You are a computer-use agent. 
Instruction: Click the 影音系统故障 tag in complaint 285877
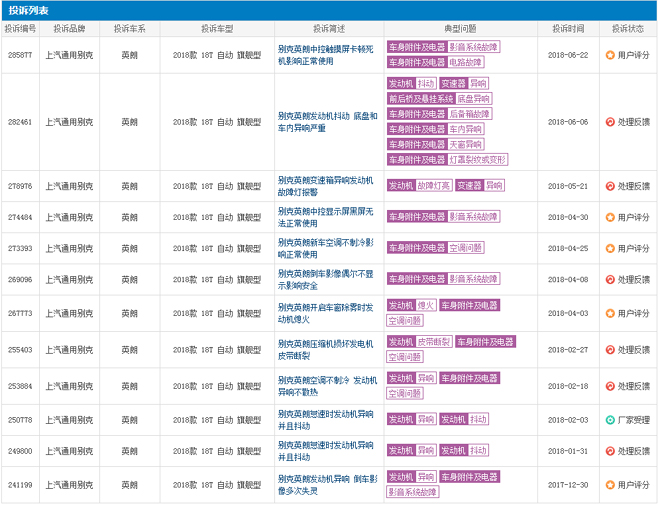473,47
